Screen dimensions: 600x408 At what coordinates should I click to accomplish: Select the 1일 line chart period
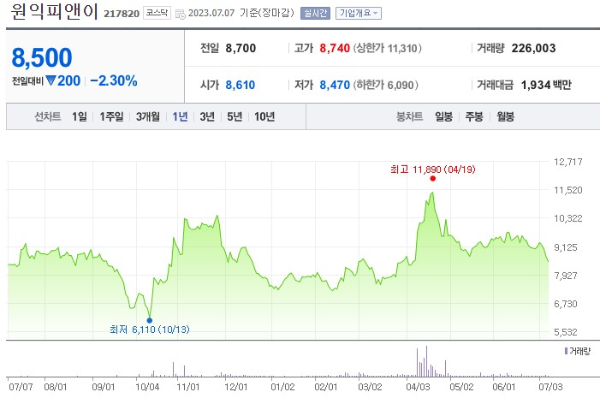80,116
